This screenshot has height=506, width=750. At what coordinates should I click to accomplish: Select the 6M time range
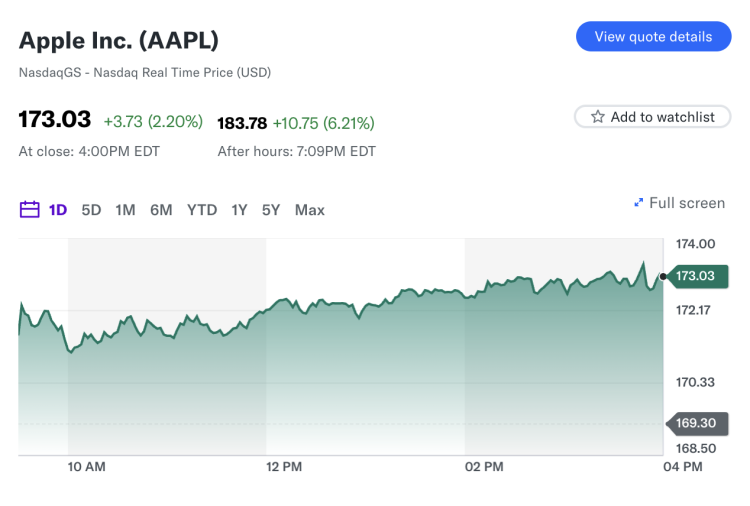point(161,210)
